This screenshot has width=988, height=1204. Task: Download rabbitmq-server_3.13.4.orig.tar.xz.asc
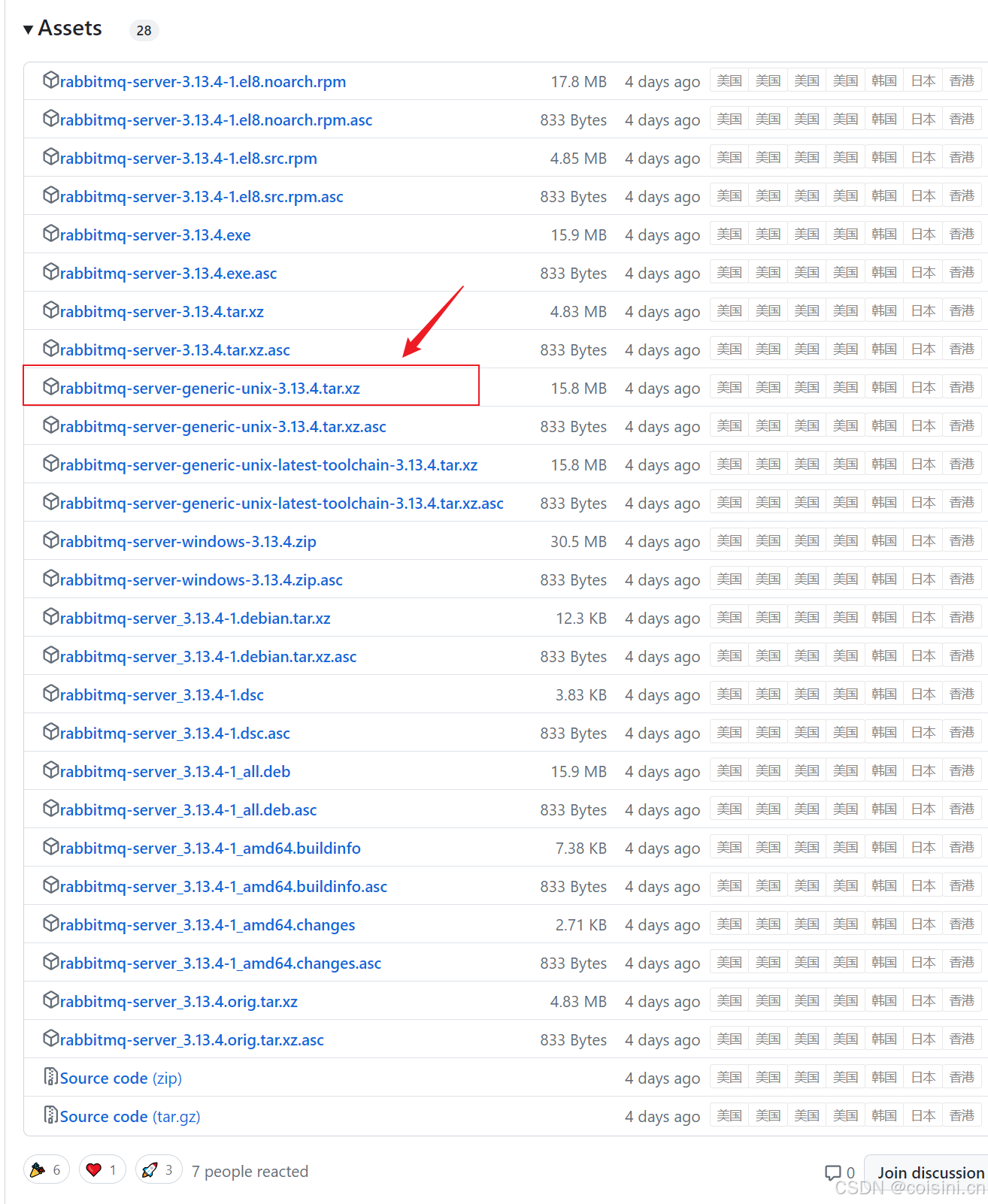(192, 1040)
